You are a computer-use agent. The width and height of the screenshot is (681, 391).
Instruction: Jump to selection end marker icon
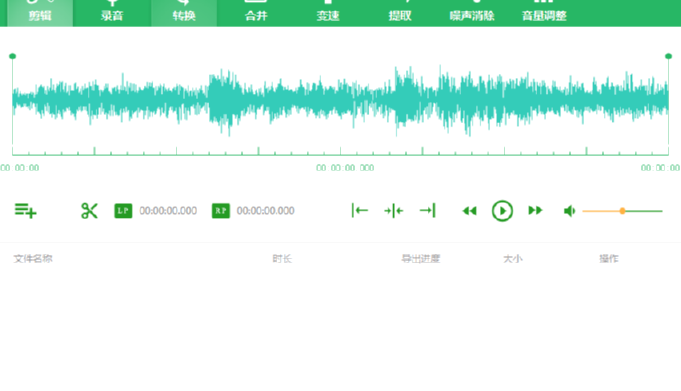point(427,211)
